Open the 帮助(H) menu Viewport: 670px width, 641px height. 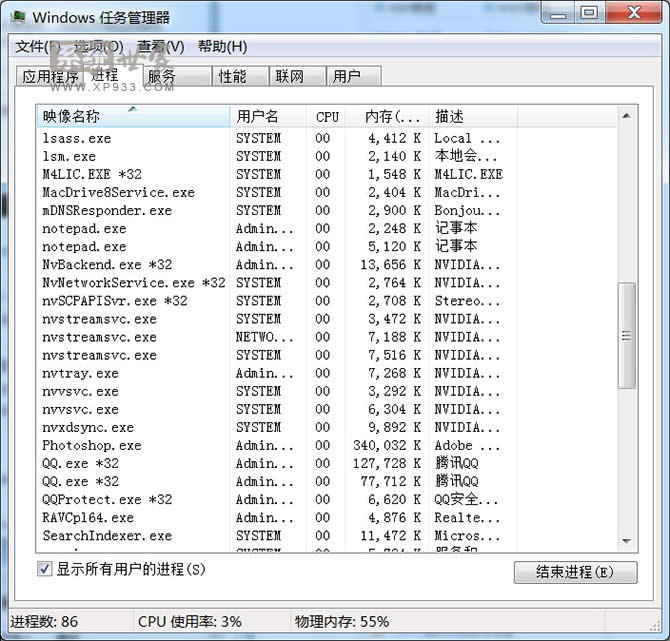coord(222,47)
